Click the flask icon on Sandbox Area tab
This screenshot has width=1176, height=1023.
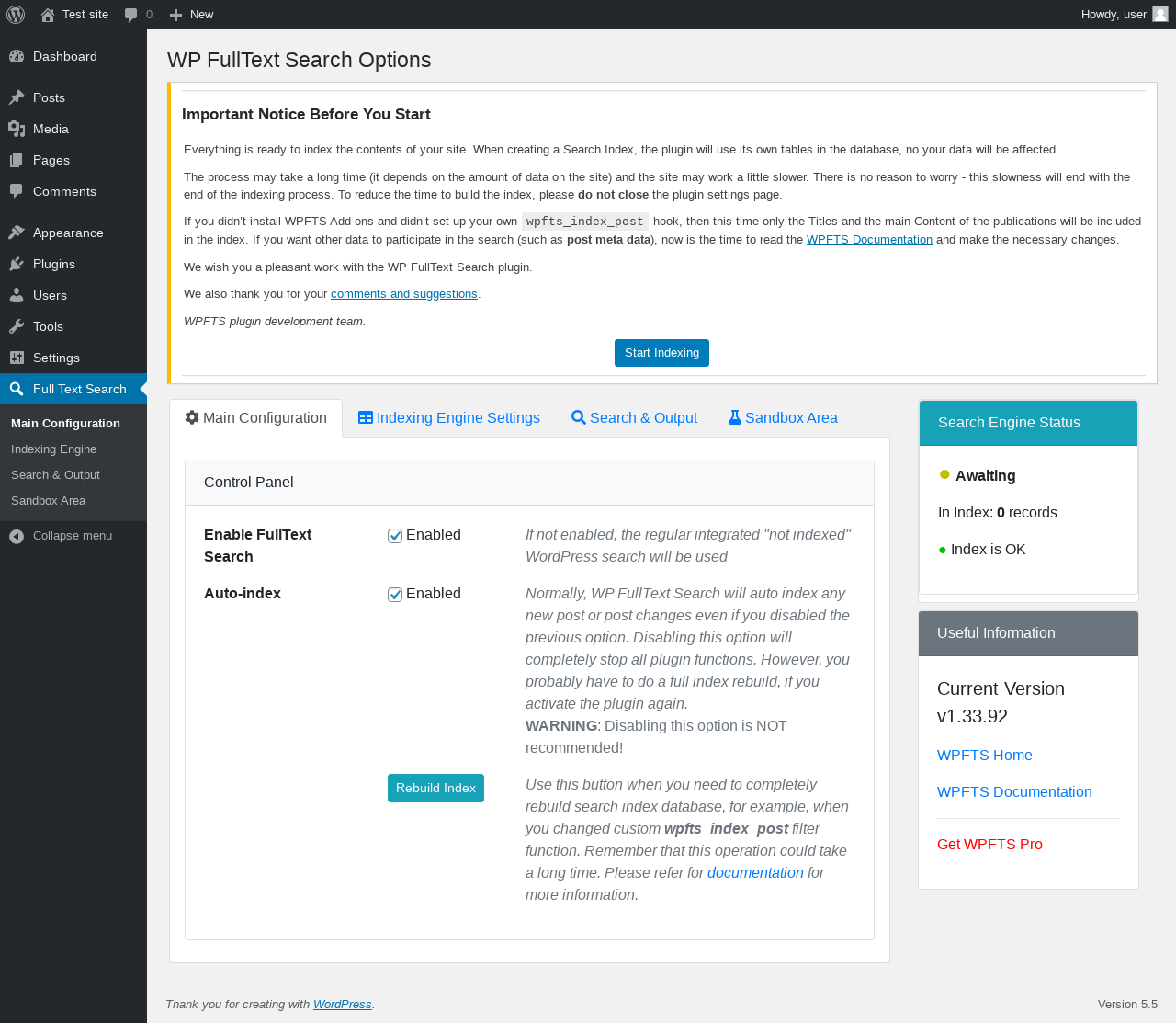tap(735, 417)
